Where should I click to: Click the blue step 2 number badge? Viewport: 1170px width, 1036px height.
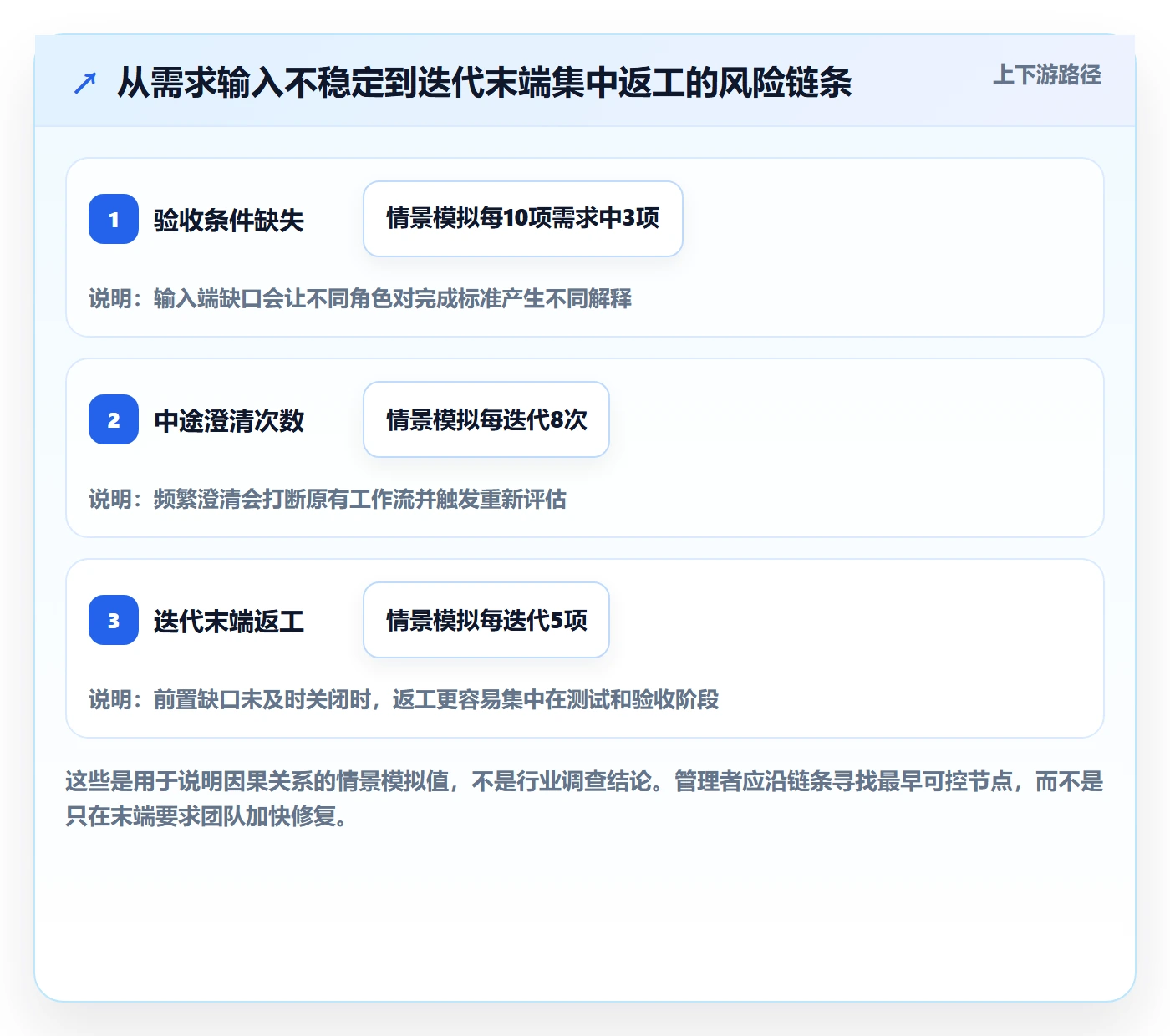tap(114, 419)
